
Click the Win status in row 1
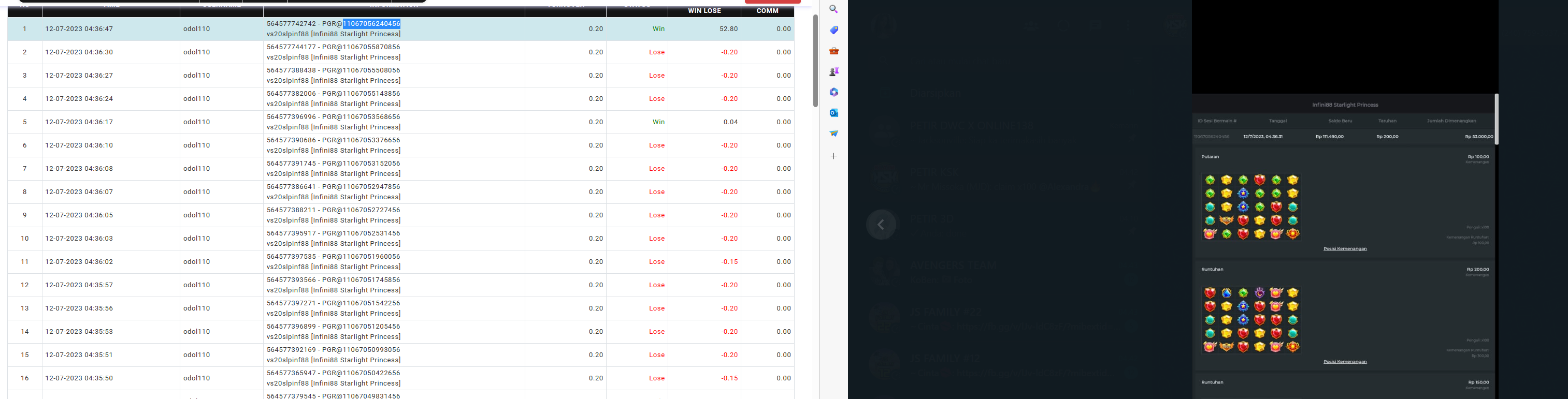pyautogui.click(x=658, y=28)
